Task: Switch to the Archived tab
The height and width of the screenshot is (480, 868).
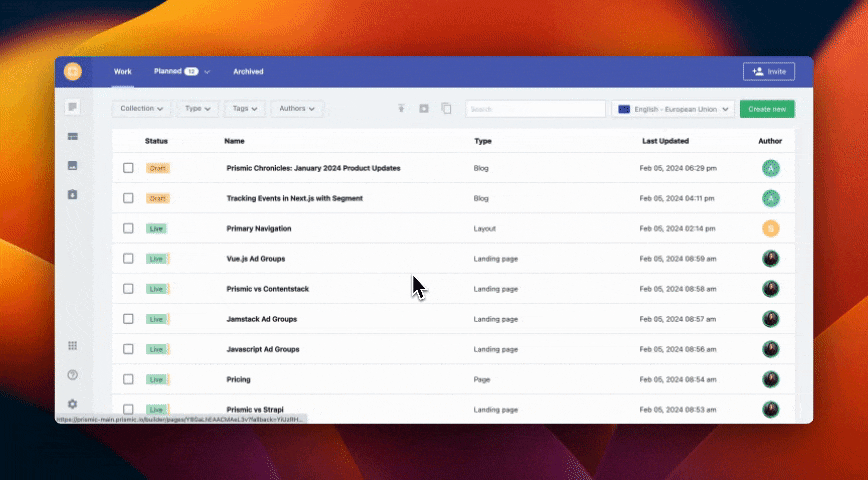Action: [x=248, y=71]
